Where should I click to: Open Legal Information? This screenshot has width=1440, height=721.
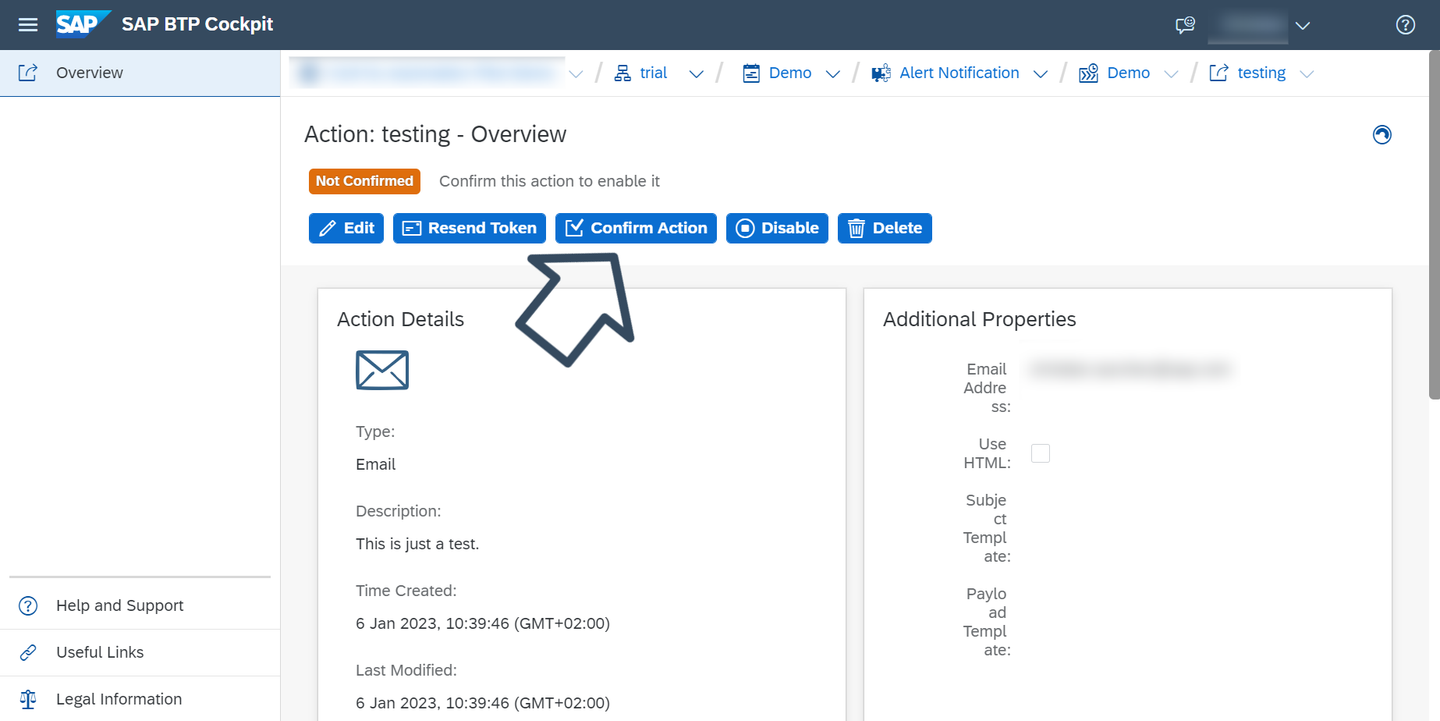click(140, 700)
